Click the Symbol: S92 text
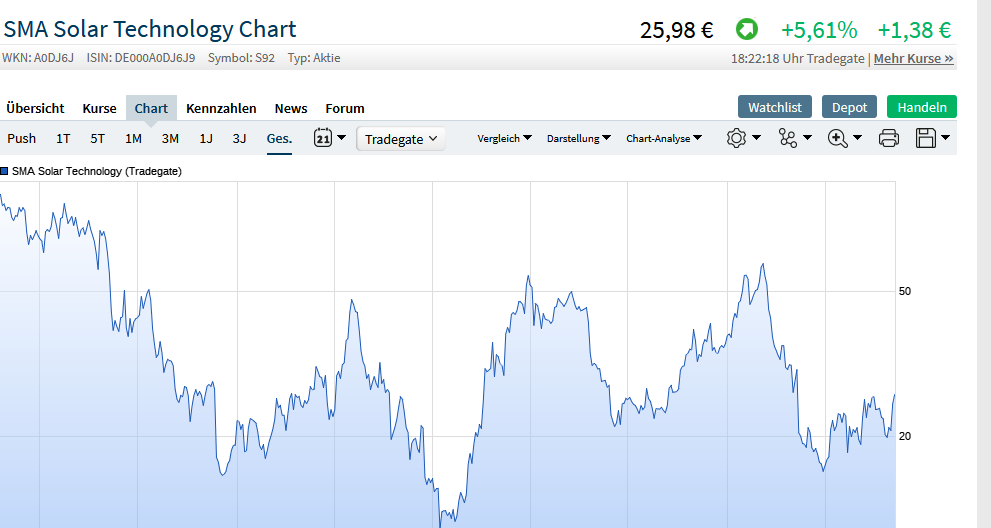The height and width of the screenshot is (528, 991). tap(241, 58)
